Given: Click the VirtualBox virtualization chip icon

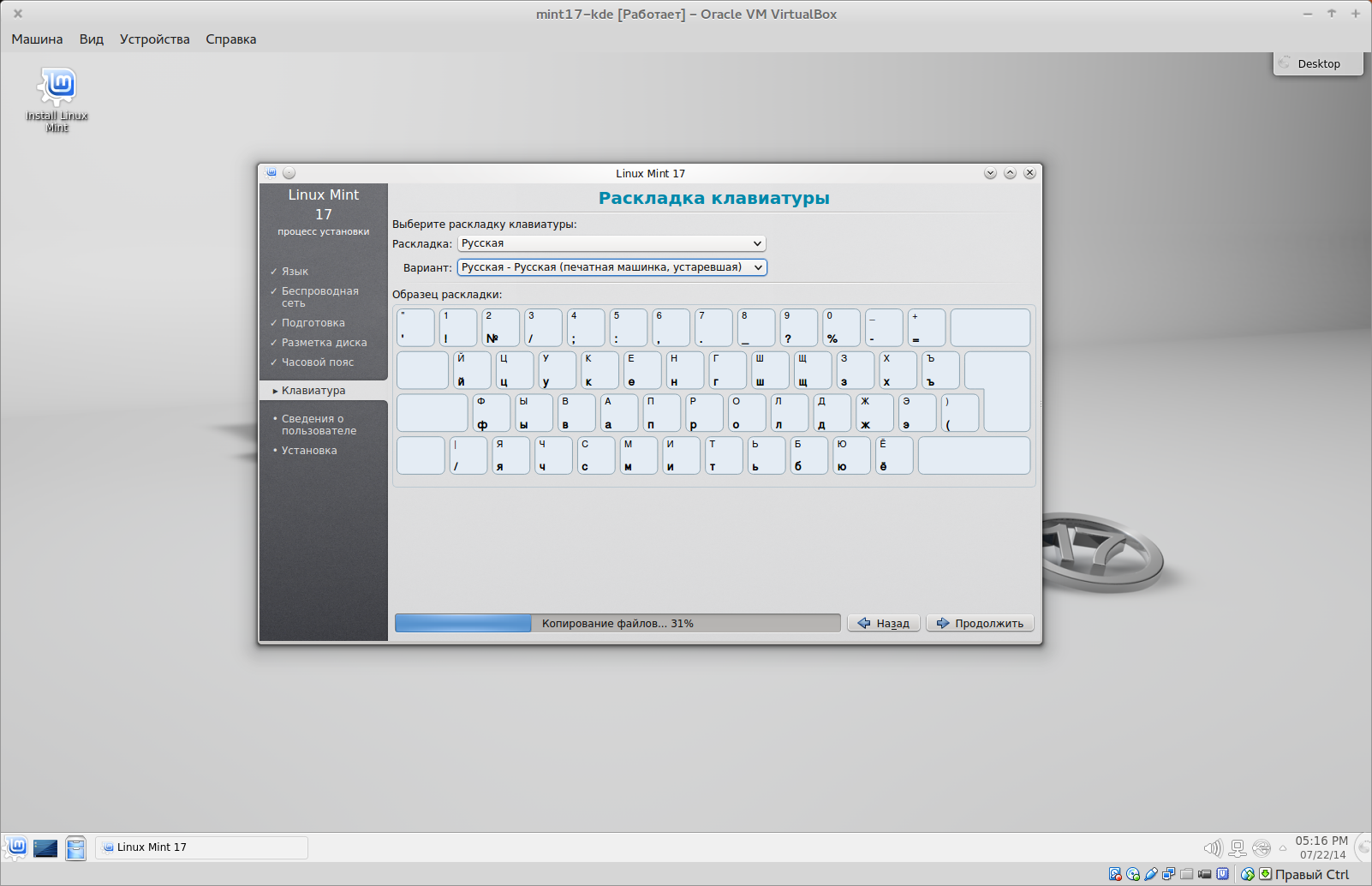Looking at the screenshot, I should point(1222,874).
